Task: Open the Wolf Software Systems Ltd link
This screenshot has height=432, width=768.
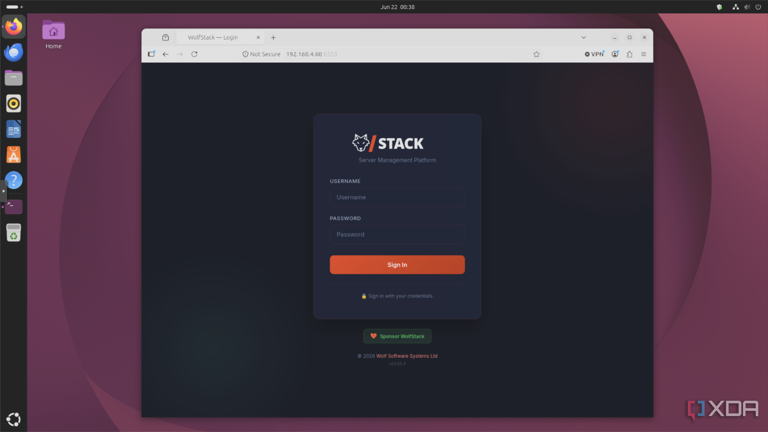Action: tap(407, 356)
